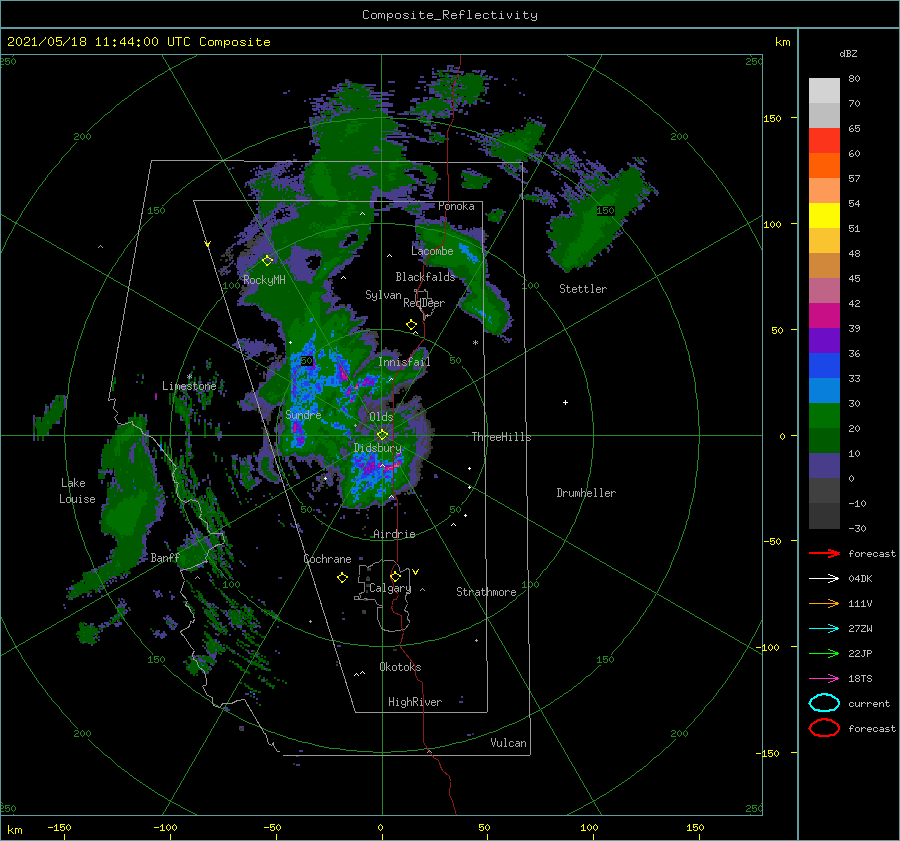The image size is (900, 841).
Task: Click the Limestone label
Action: point(189,386)
